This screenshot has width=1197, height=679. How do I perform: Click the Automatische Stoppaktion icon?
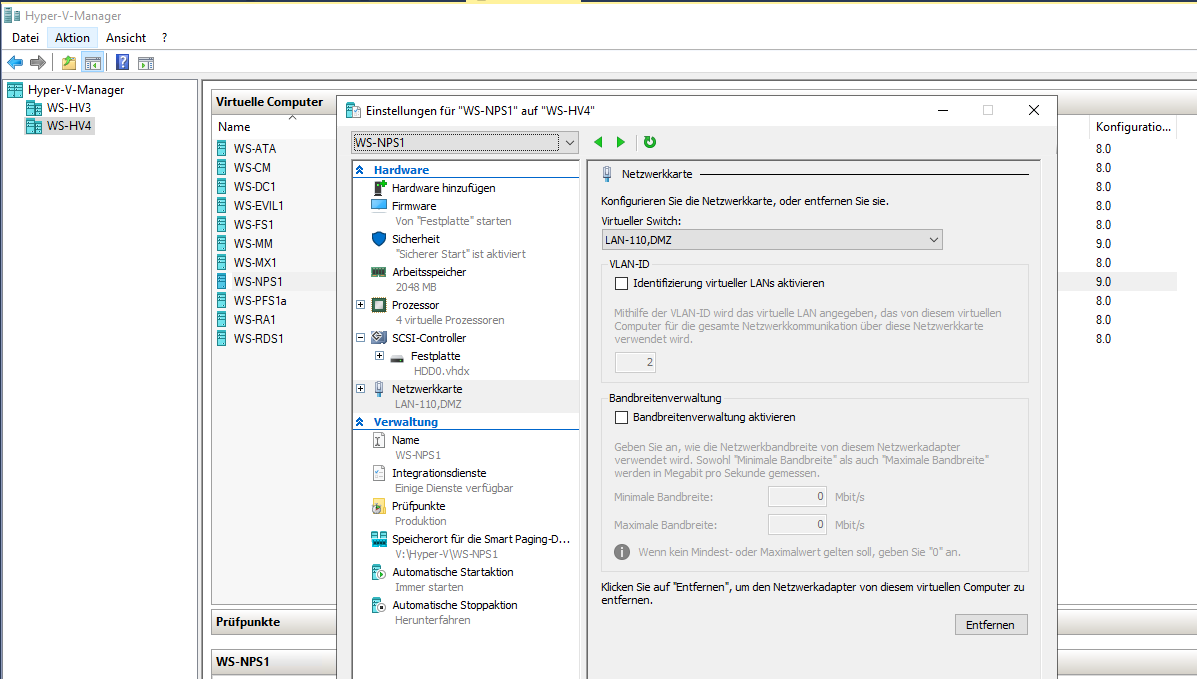pos(379,605)
